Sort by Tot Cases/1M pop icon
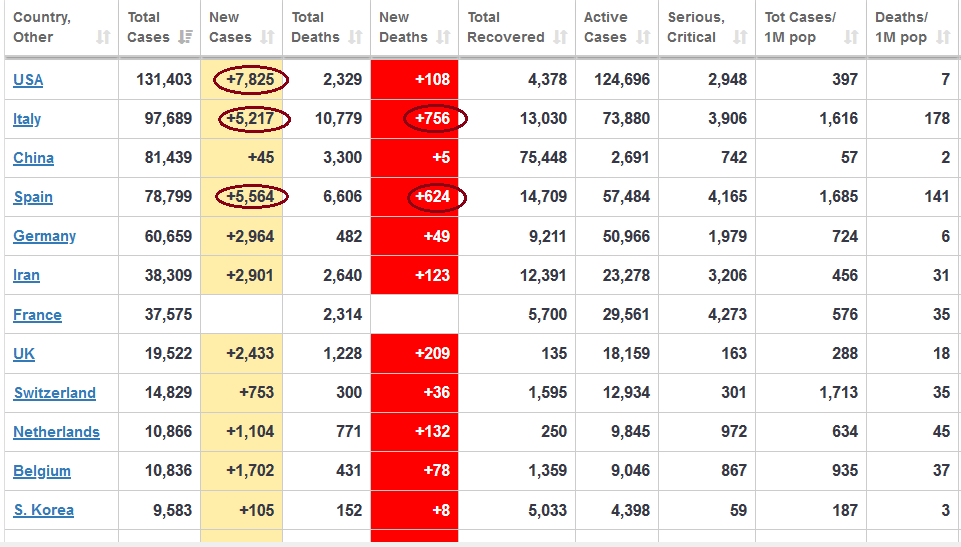 coord(851,37)
